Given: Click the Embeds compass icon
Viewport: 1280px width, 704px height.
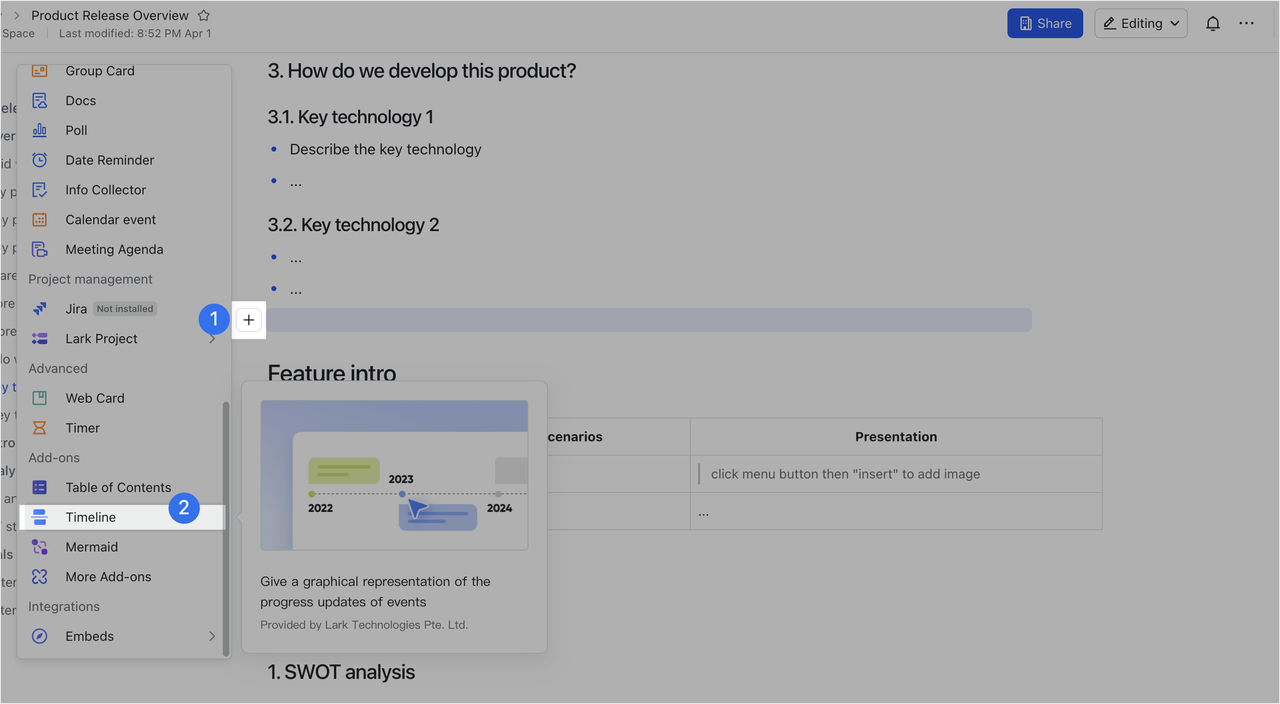Looking at the screenshot, I should (x=39, y=636).
